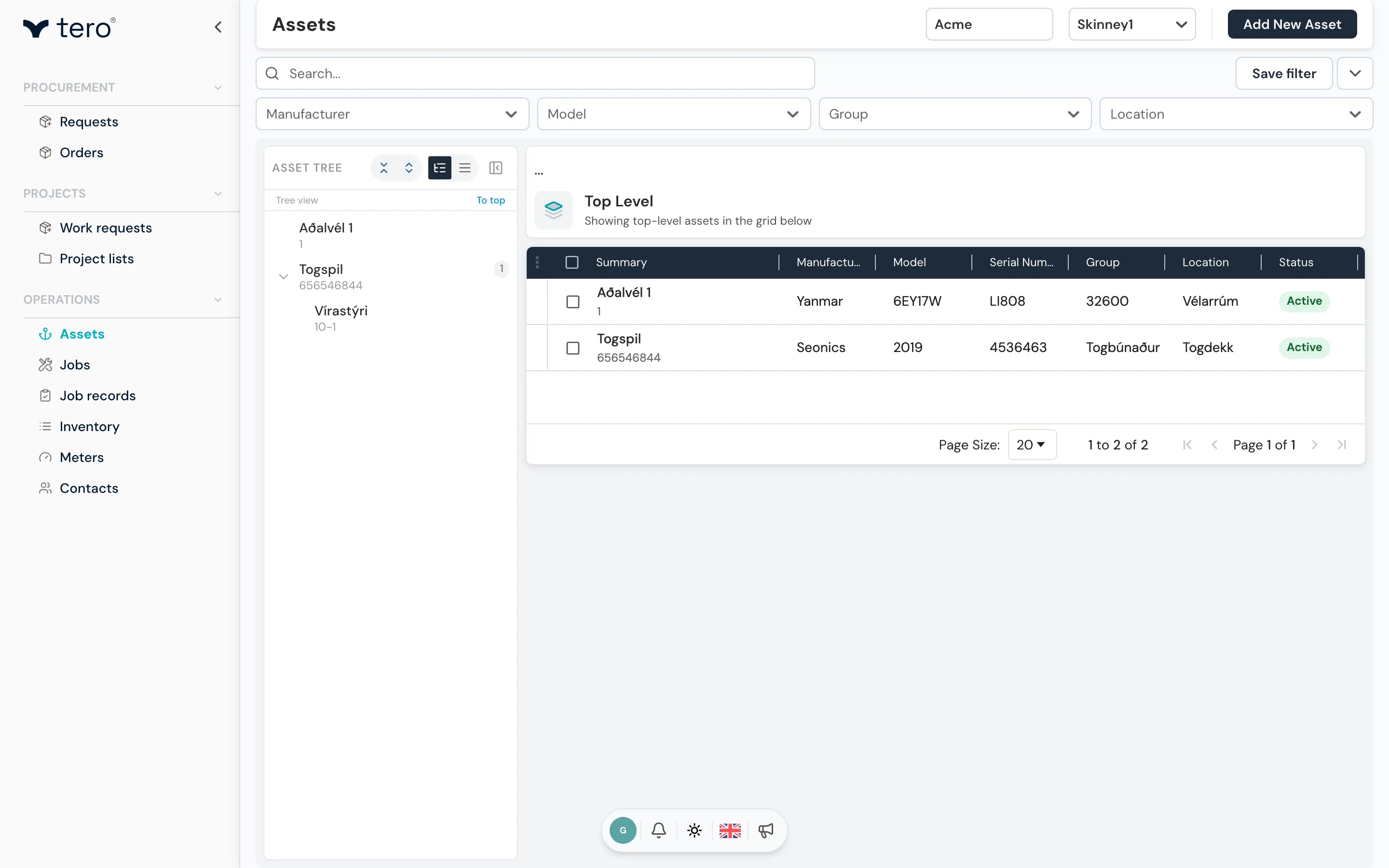Image resolution: width=1389 pixels, height=868 pixels.
Task: Open the user avatar G menu
Action: tap(623, 830)
